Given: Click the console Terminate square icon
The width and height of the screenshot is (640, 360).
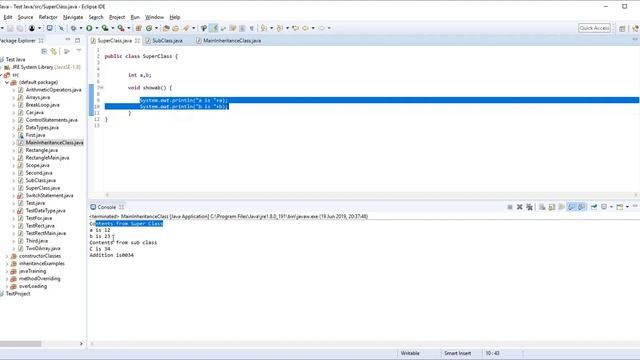Looking at the screenshot, I should 510,207.
